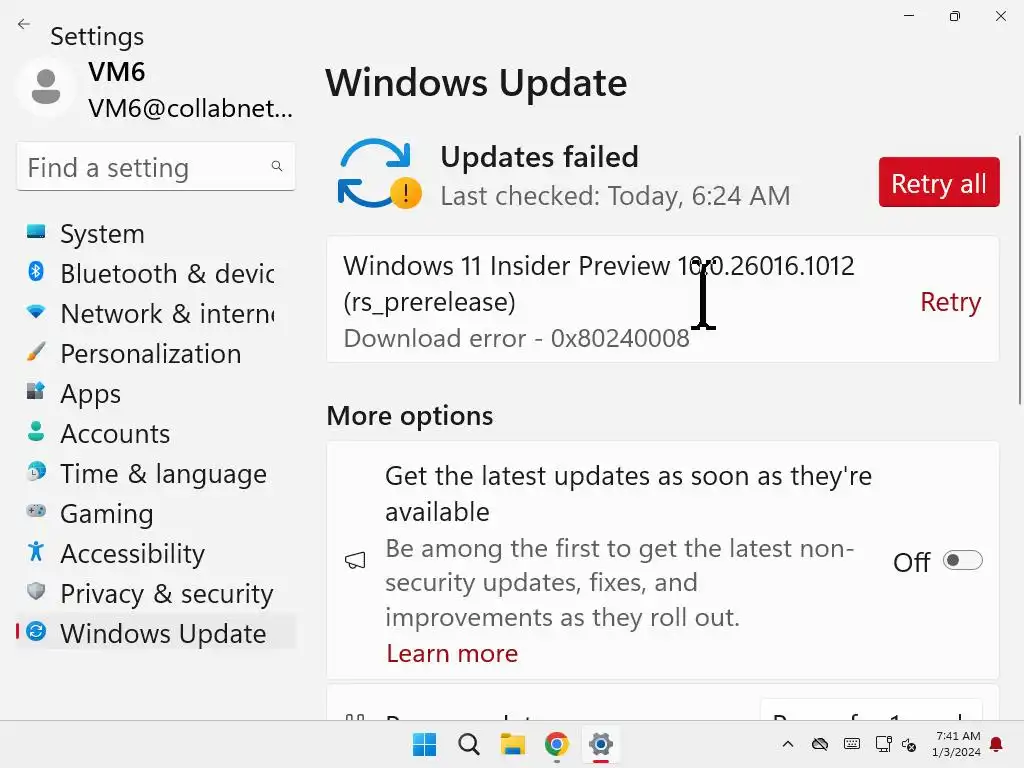Open the VM6 account profile picture
The width and height of the screenshot is (1024, 768).
46,87
